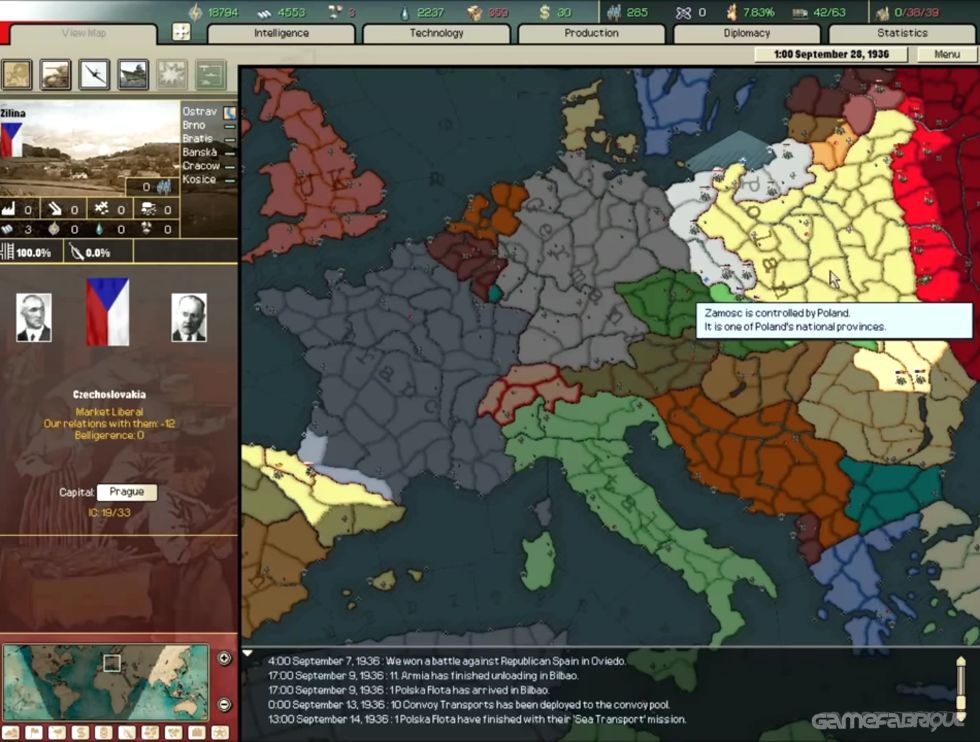Click the 'Sea Transport' mission log entry
Viewport: 980px width, 742px height.
pyautogui.click(x=477, y=719)
